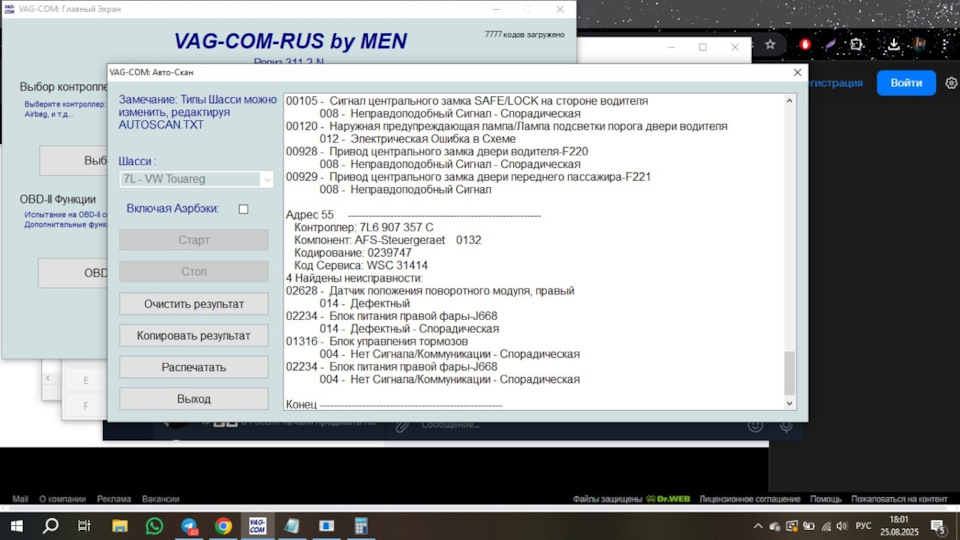Click the О компании footer link
The width and height of the screenshot is (960, 540).
[62, 499]
